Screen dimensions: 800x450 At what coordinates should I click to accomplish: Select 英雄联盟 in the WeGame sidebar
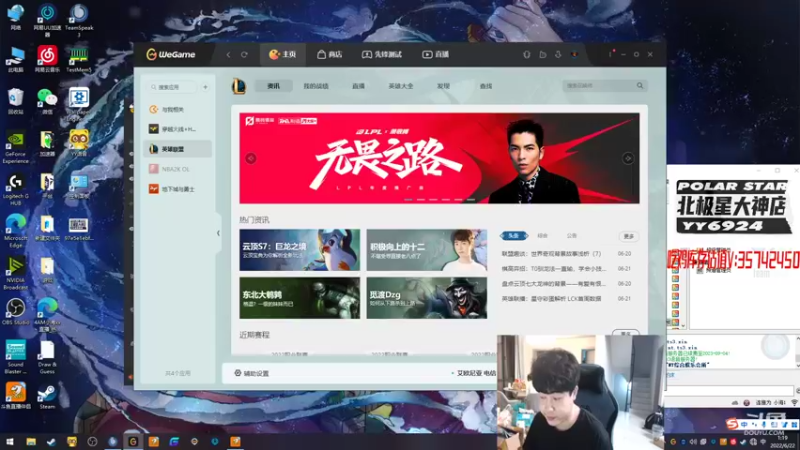click(178, 149)
